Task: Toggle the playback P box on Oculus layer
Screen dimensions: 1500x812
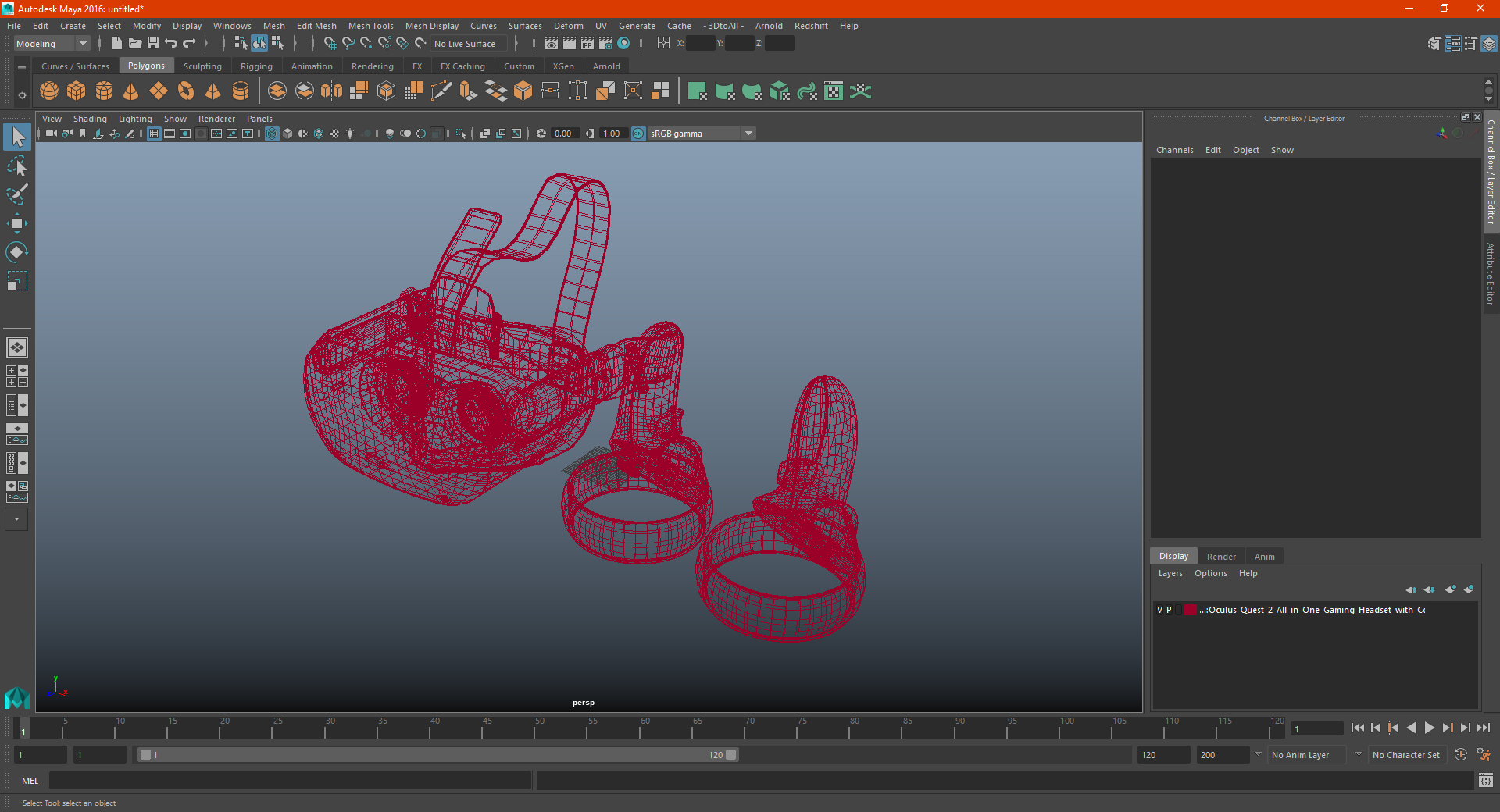Action: pyautogui.click(x=1169, y=610)
